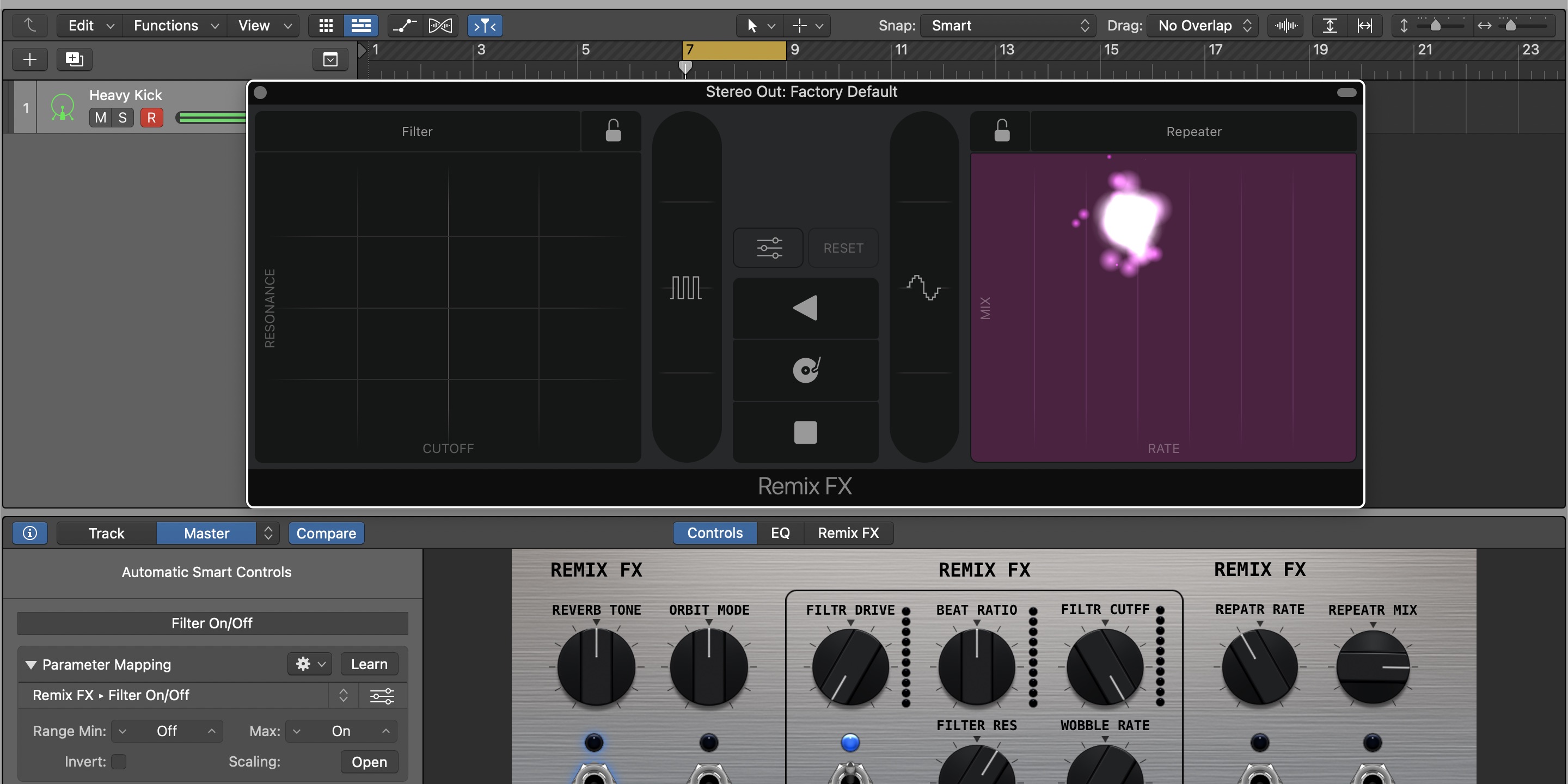The width and height of the screenshot is (1568, 784).
Task: Lock the Repeater pad with the padlock
Action: pyautogui.click(x=1001, y=130)
